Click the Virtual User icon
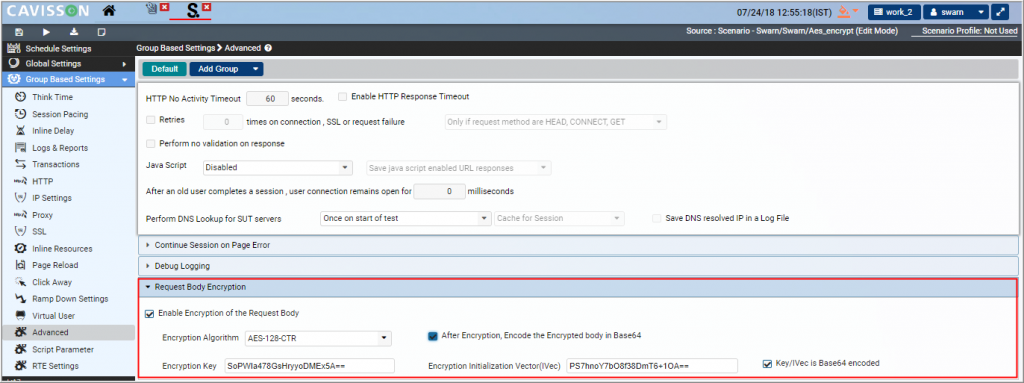1024x383 pixels. [x=20, y=316]
